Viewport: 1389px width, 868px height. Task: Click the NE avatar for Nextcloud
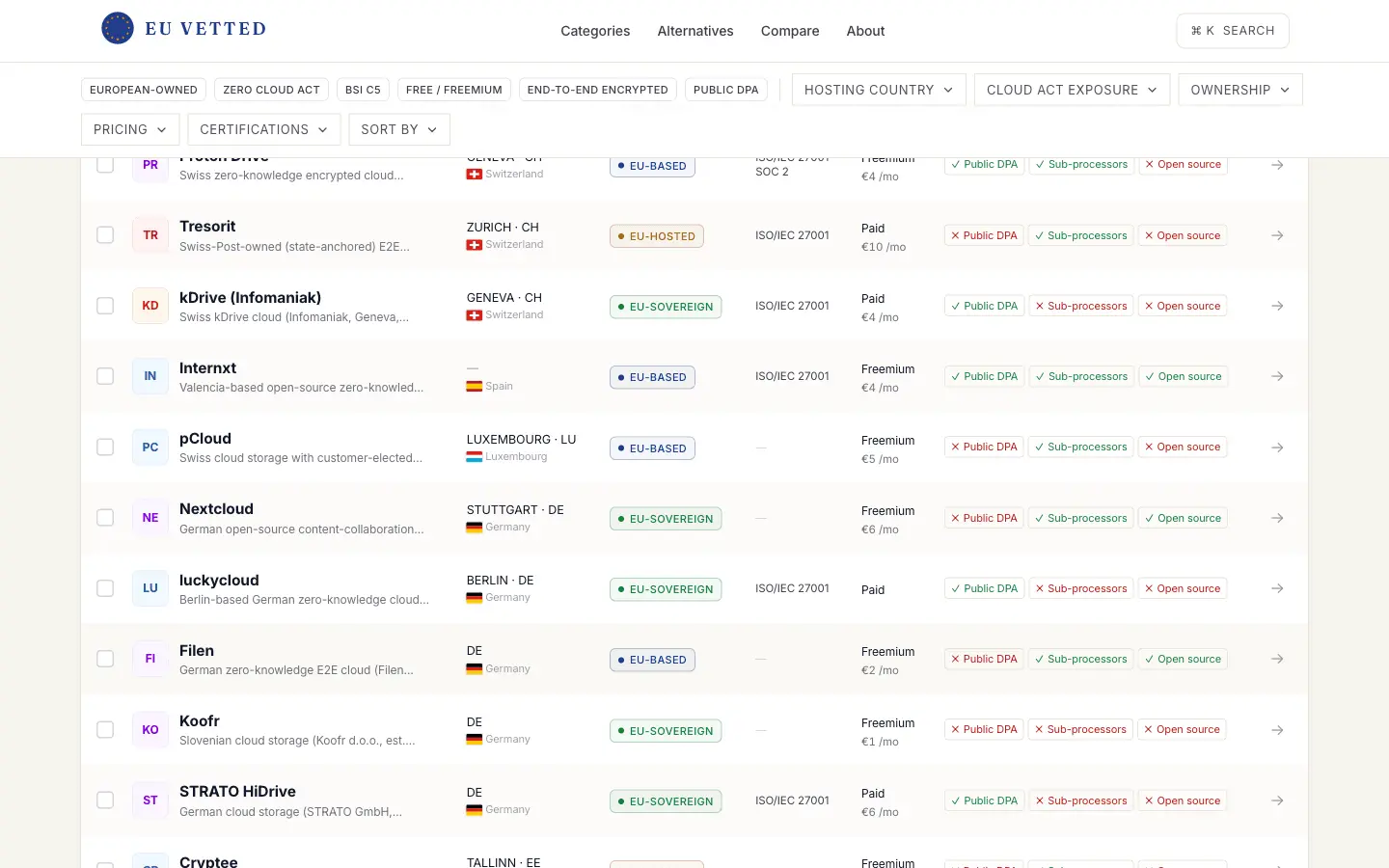(150, 518)
